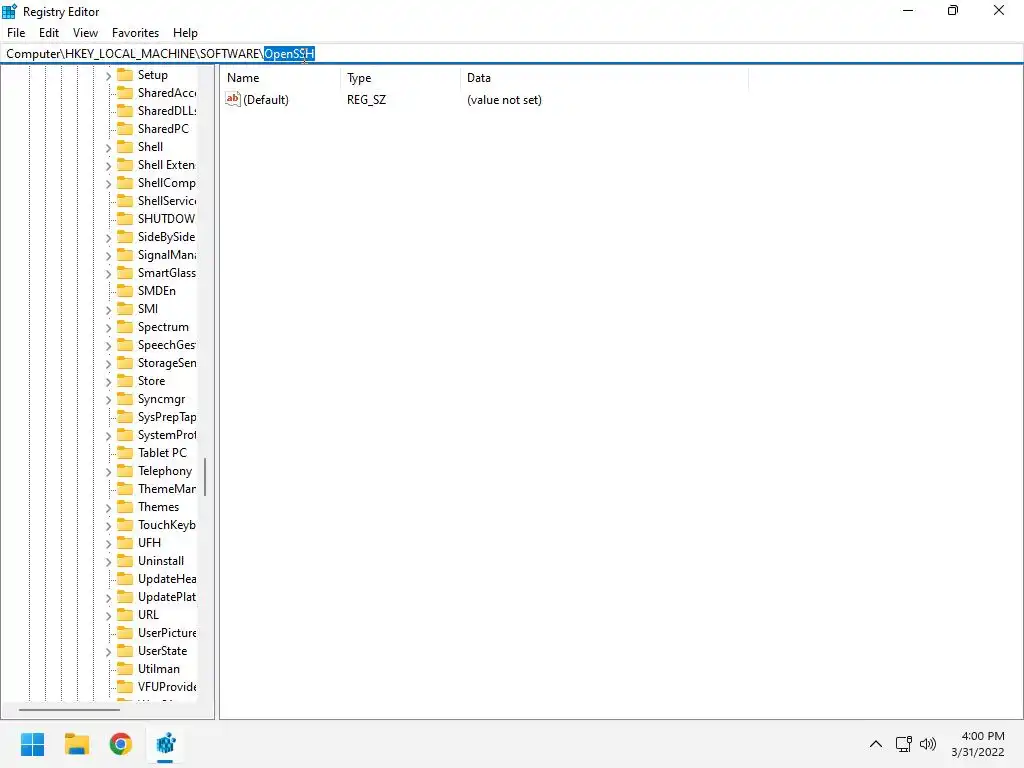The height and width of the screenshot is (768, 1024).
Task: Select the Setup folder icon
Action: pos(125,75)
